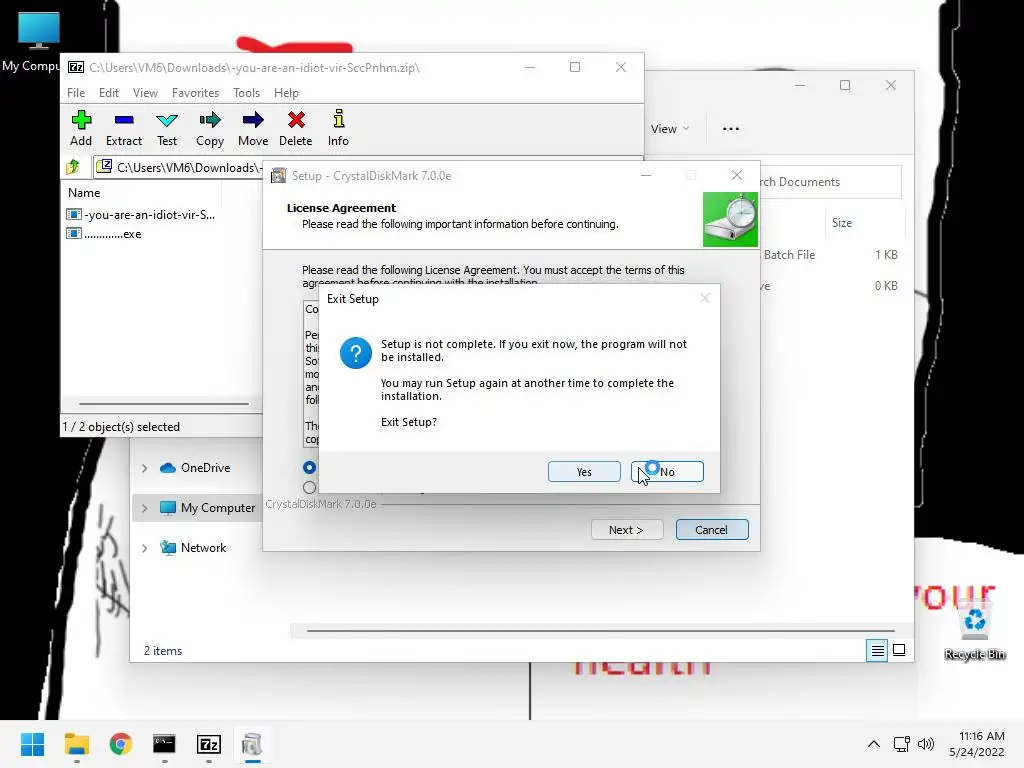Click the setup installer taskbar icon
The height and width of the screenshot is (768, 1024).
click(252, 744)
